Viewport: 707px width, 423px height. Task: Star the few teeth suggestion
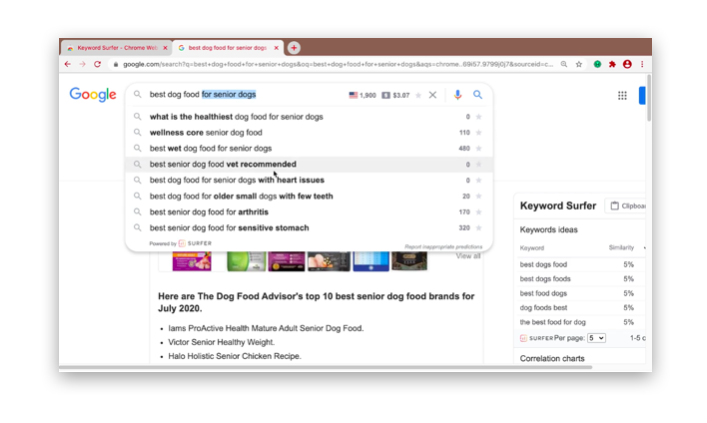point(479,196)
